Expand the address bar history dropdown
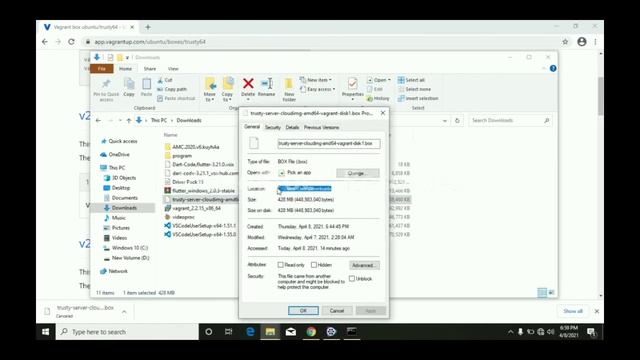The height and width of the screenshot is (360, 640). [x=444, y=121]
